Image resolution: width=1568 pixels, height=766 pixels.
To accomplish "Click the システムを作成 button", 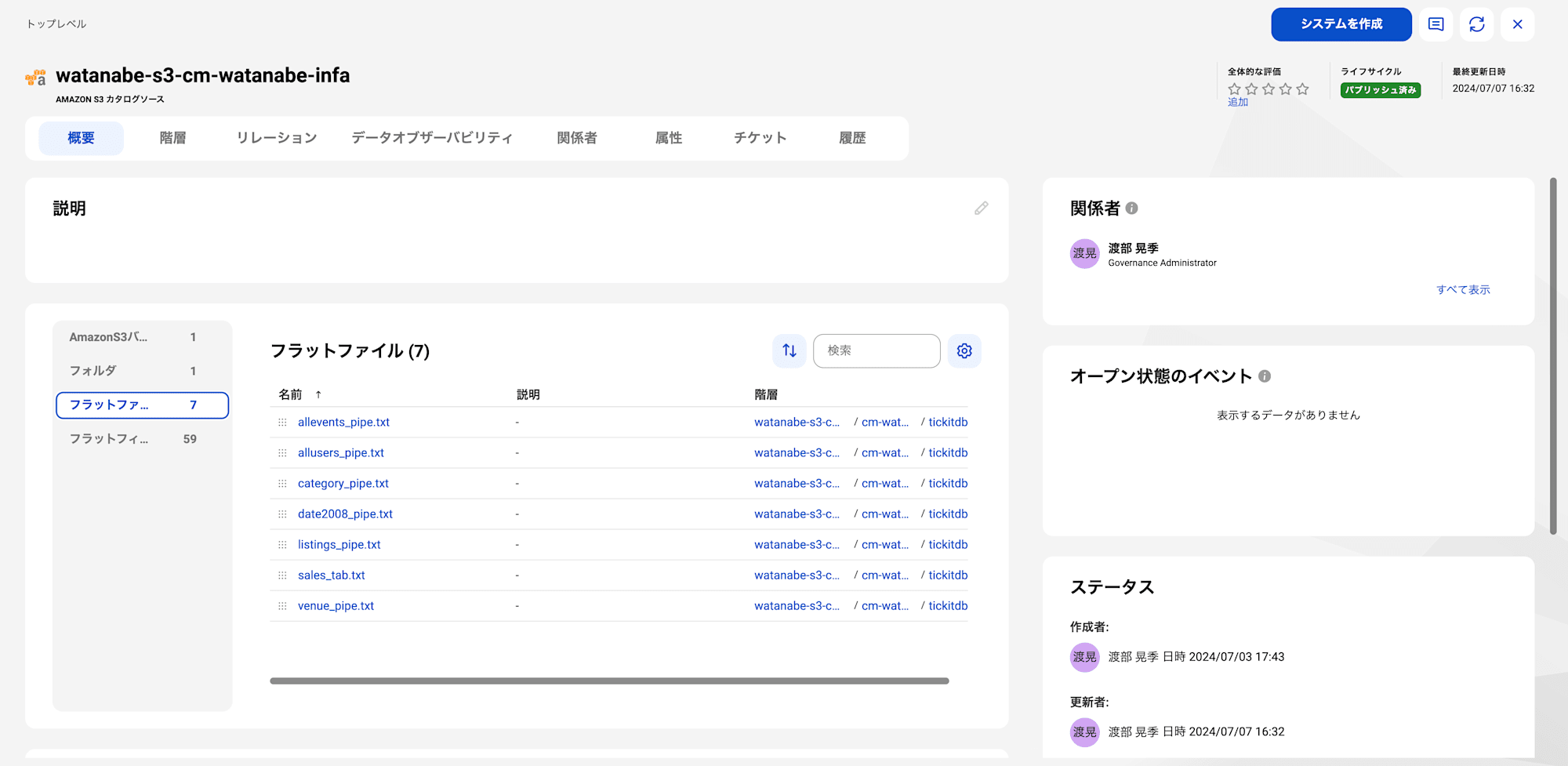I will [1341, 24].
